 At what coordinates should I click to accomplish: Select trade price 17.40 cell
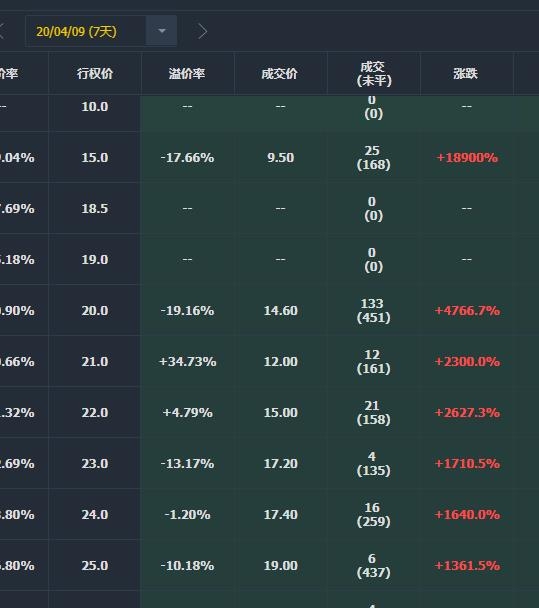click(280, 515)
